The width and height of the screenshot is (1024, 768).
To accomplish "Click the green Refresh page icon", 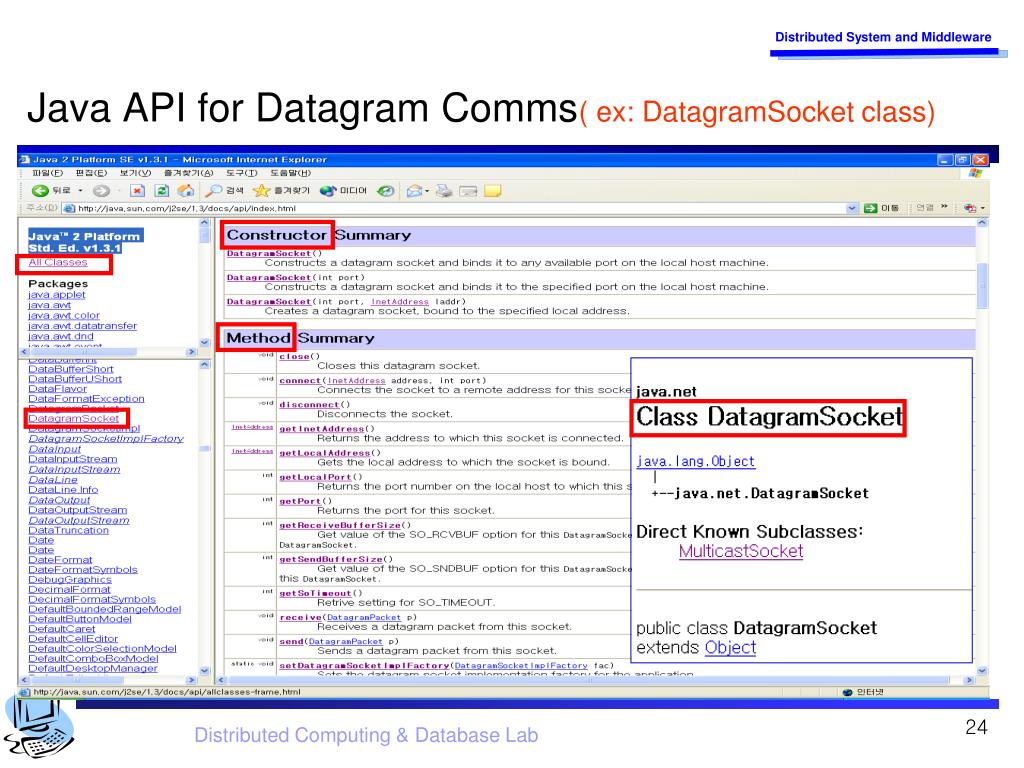I will [162, 190].
